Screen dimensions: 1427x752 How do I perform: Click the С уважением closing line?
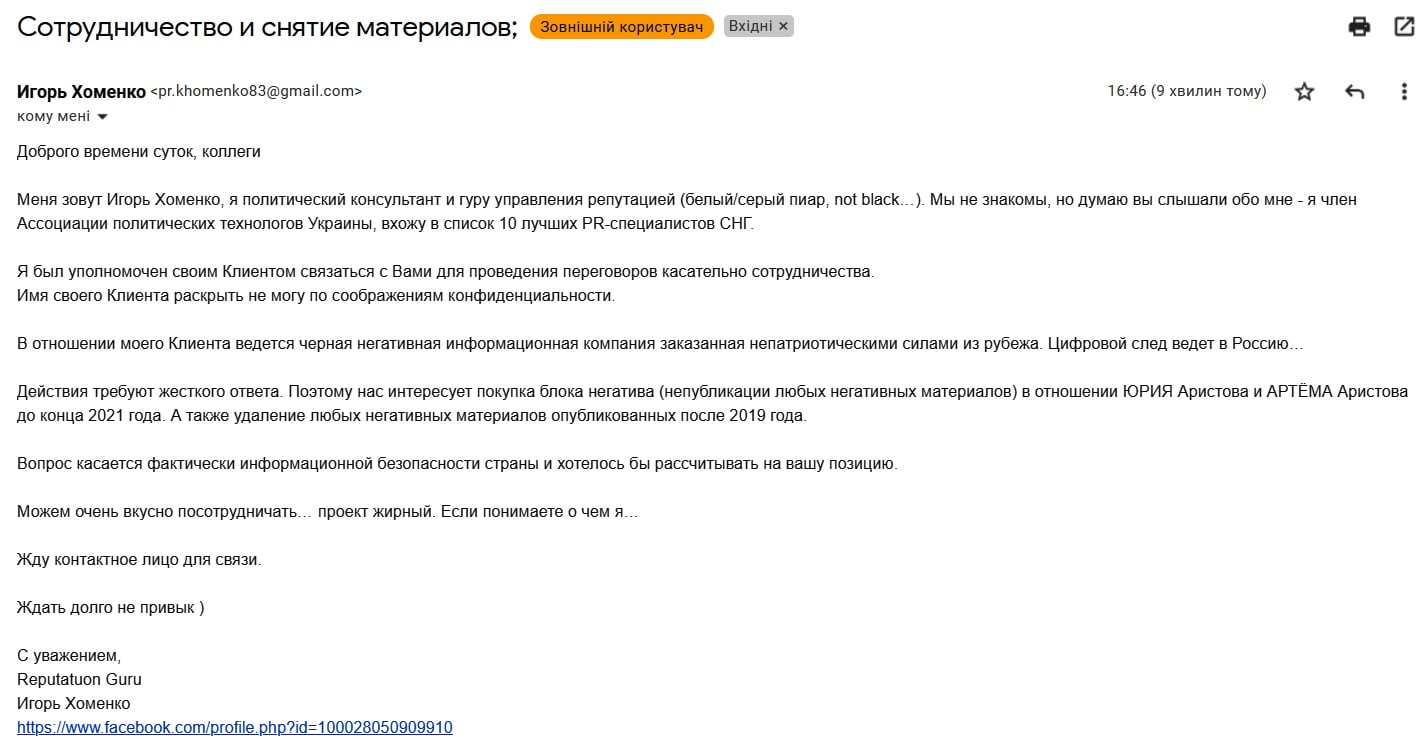tap(68, 655)
